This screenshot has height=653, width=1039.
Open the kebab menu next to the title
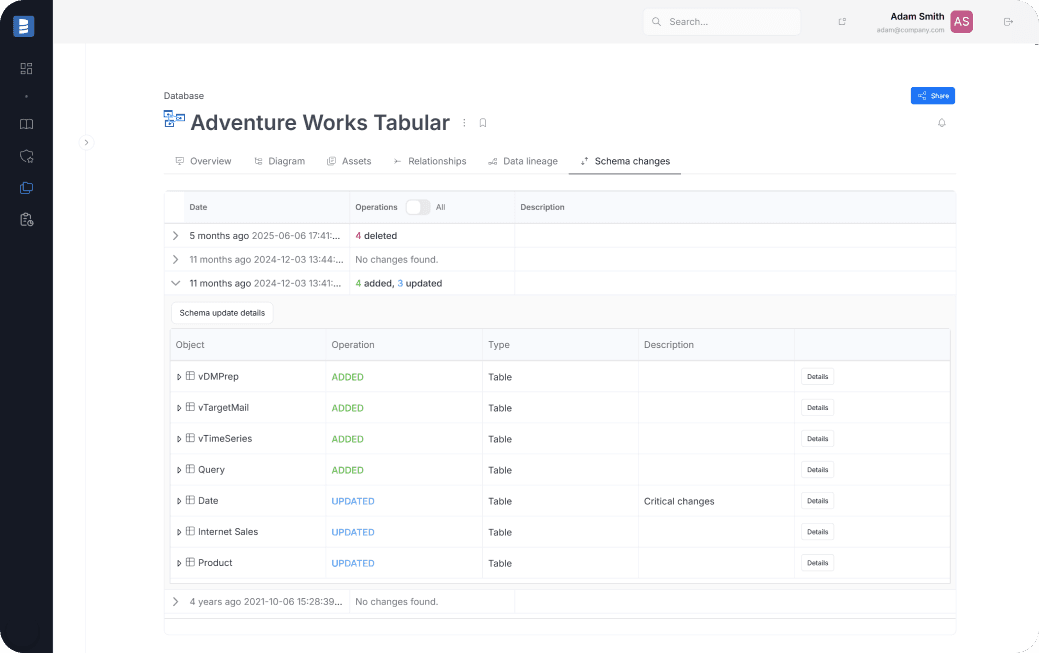pyautogui.click(x=464, y=122)
